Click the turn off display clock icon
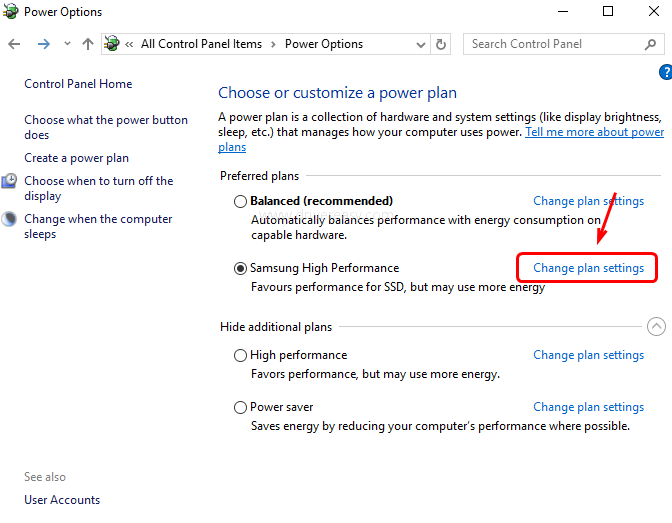672x523 pixels. point(9,181)
